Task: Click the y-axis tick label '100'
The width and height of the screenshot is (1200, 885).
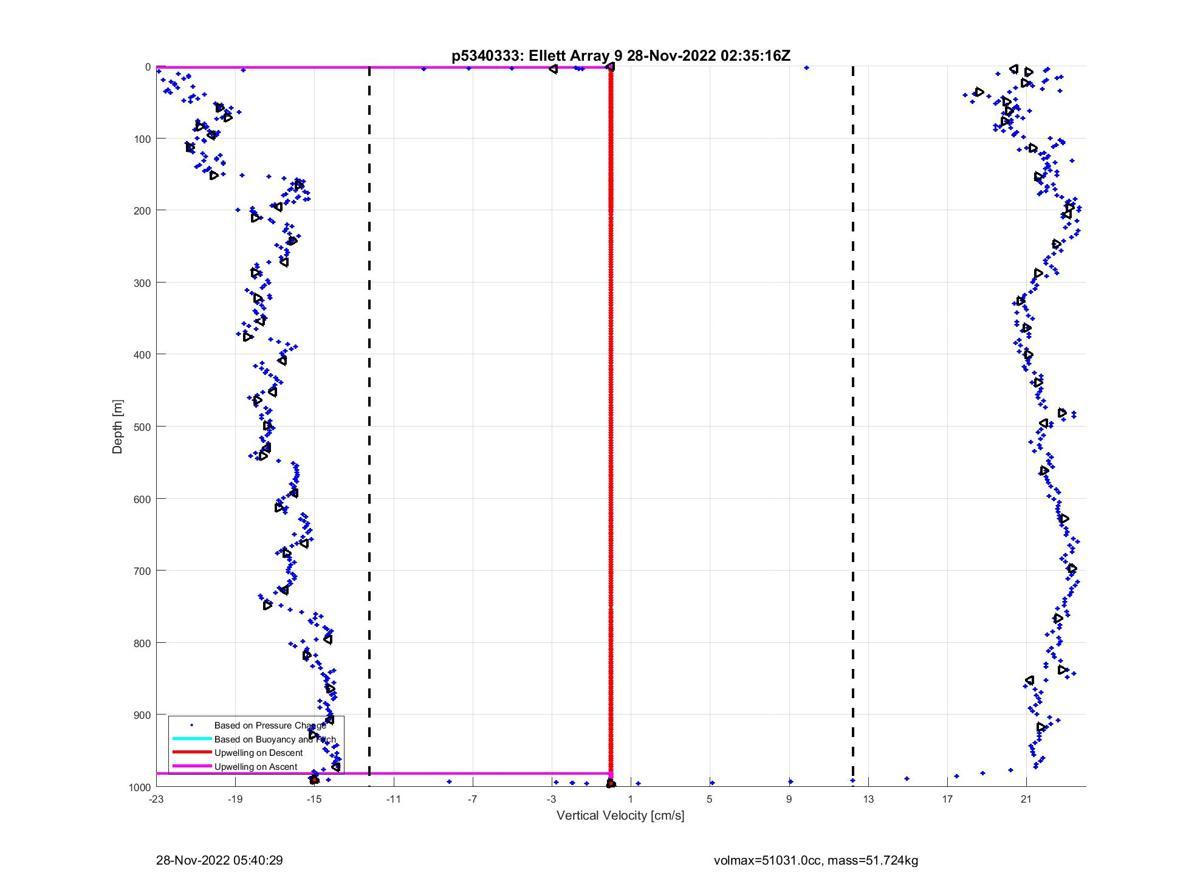Action: click(x=142, y=139)
